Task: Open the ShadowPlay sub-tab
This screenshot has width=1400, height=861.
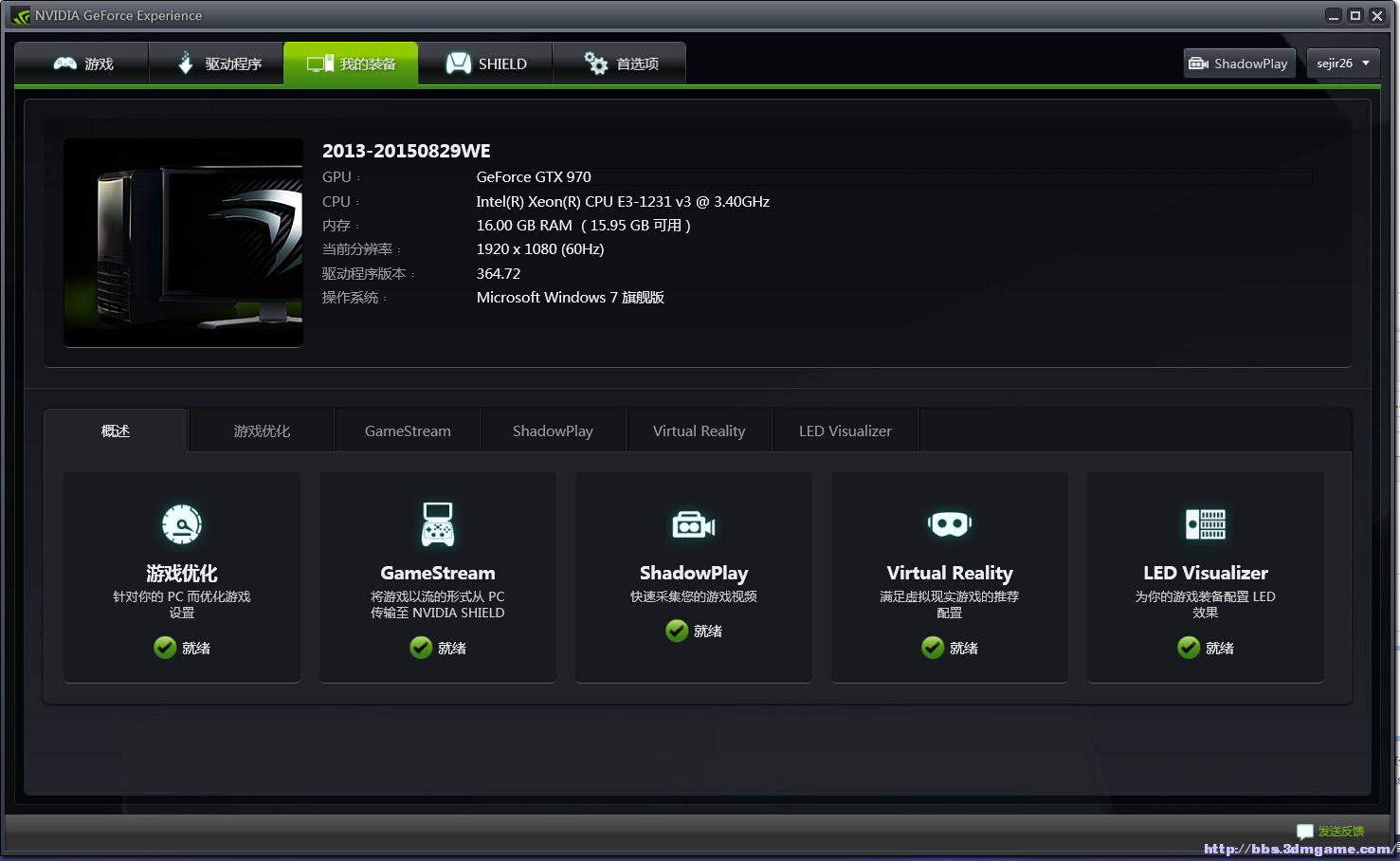Action: point(553,430)
